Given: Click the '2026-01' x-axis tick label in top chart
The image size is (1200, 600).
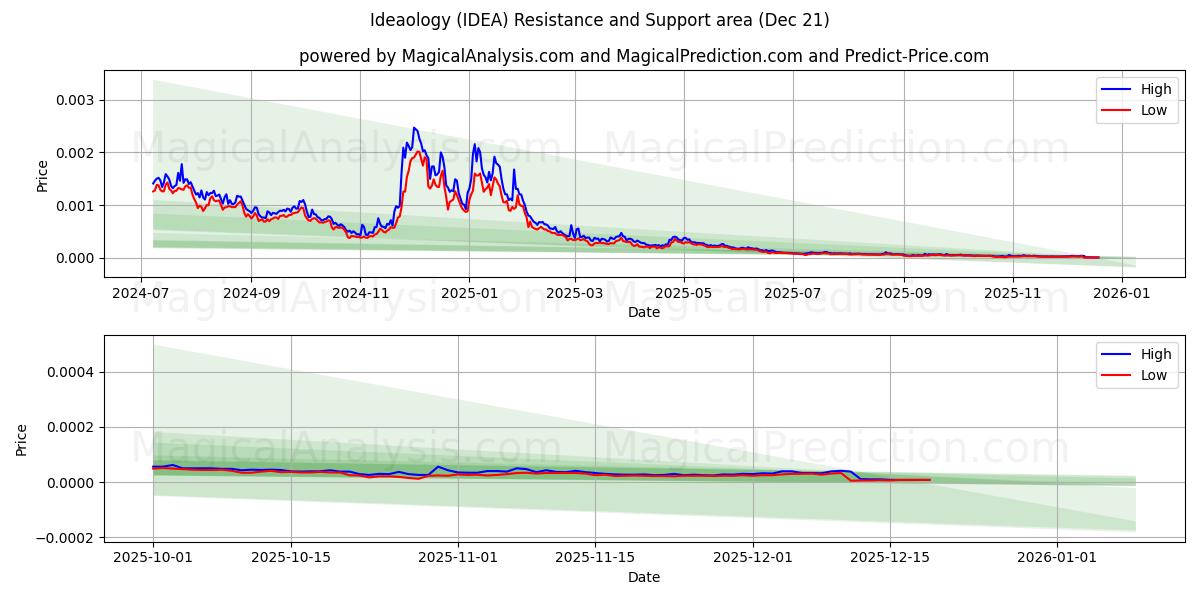Looking at the screenshot, I should (1122, 293).
